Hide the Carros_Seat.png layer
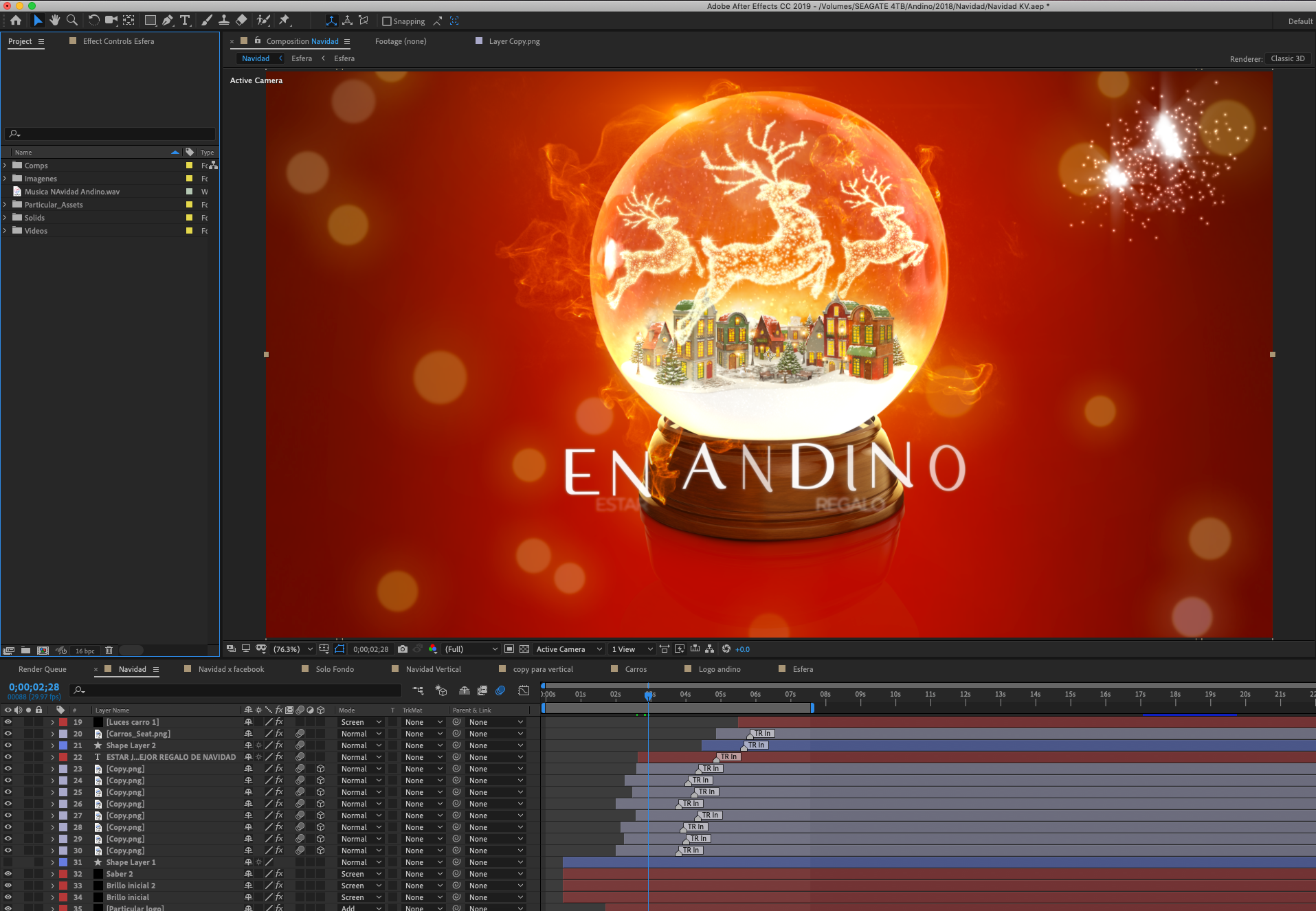This screenshot has width=1316, height=911. (8, 734)
